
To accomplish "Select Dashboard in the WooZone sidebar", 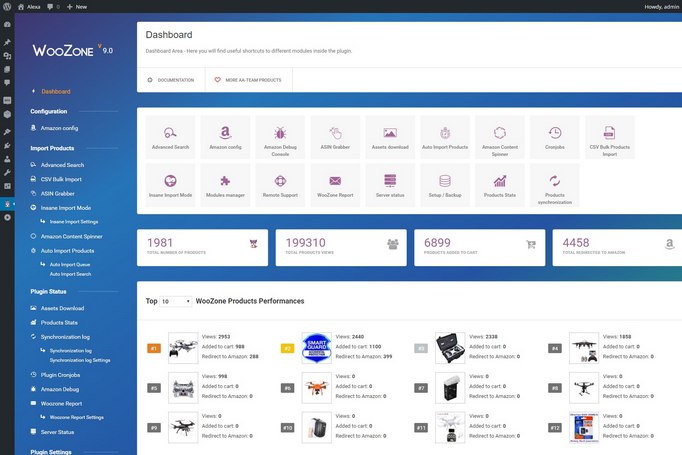I will (x=56, y=91).
